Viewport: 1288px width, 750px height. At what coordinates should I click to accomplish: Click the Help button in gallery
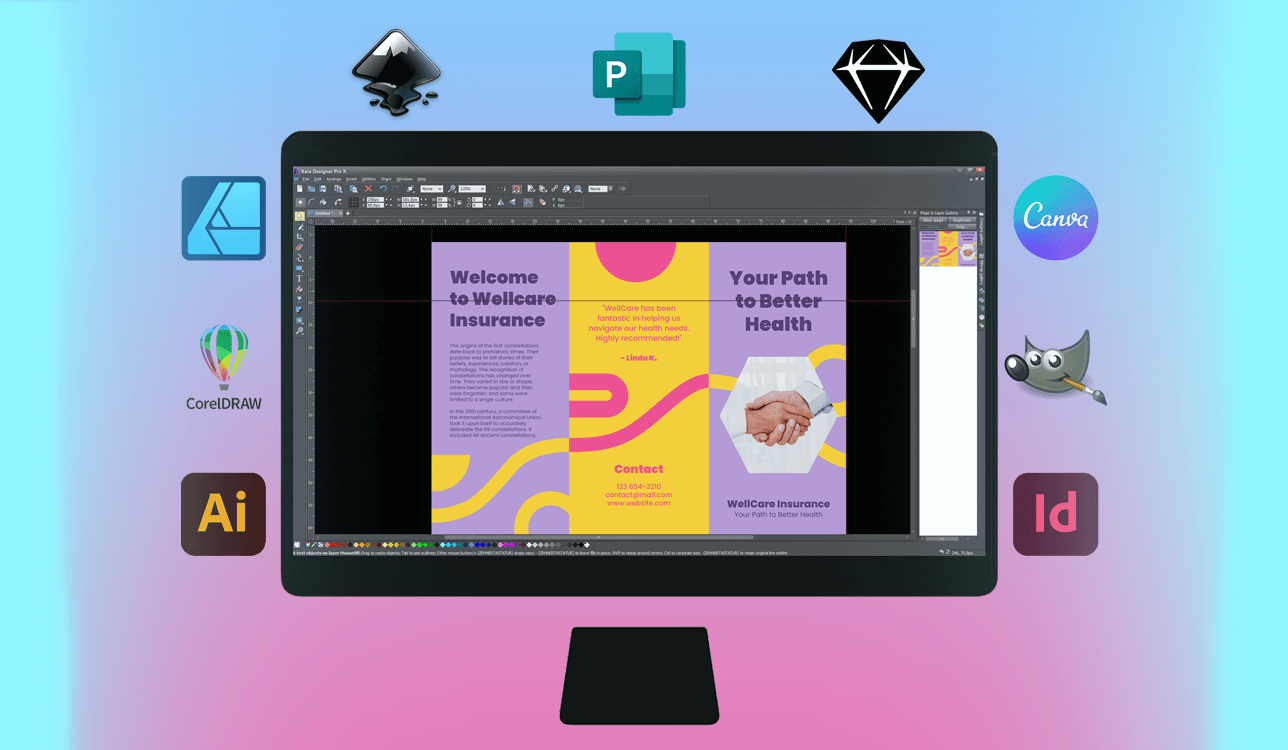(x=962, y=227)
